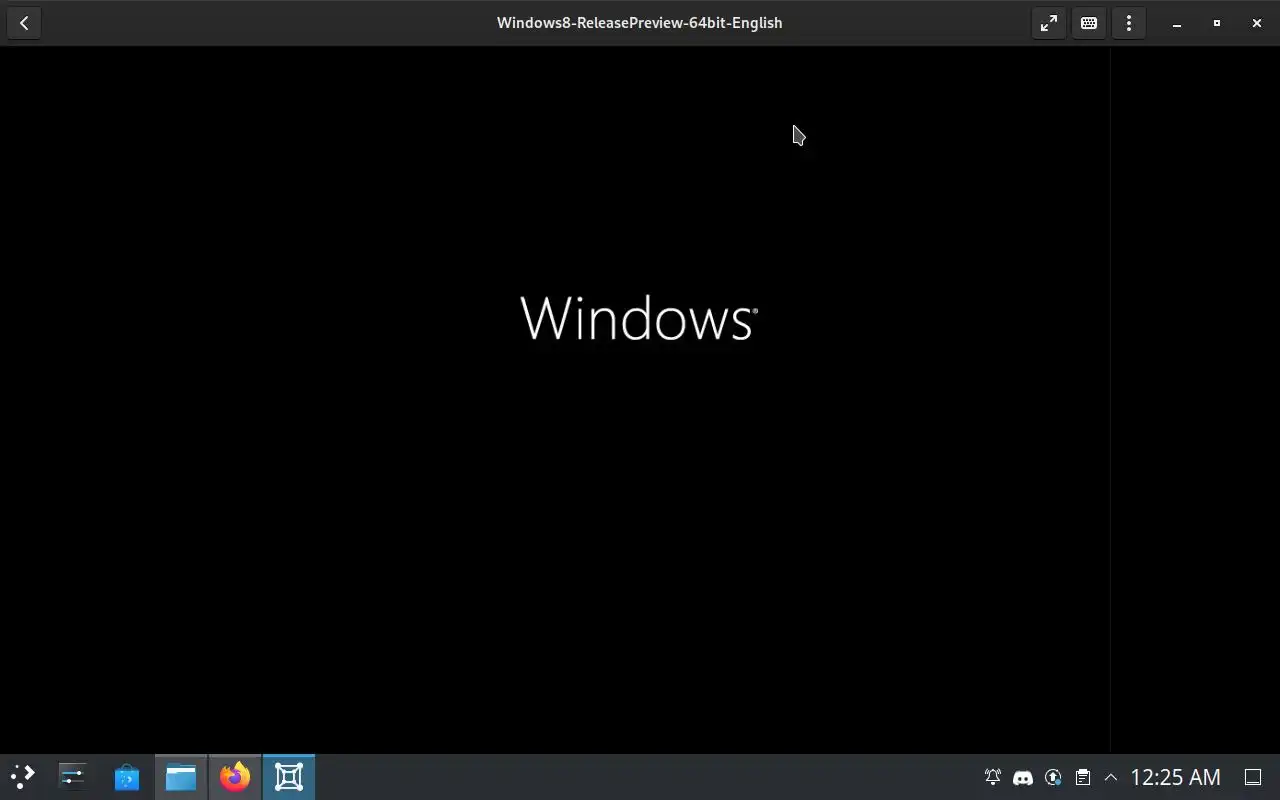Minimize the Windows8-ReleasePreview window
This screenshot has width=1280, height=800.
(1177, 23)
